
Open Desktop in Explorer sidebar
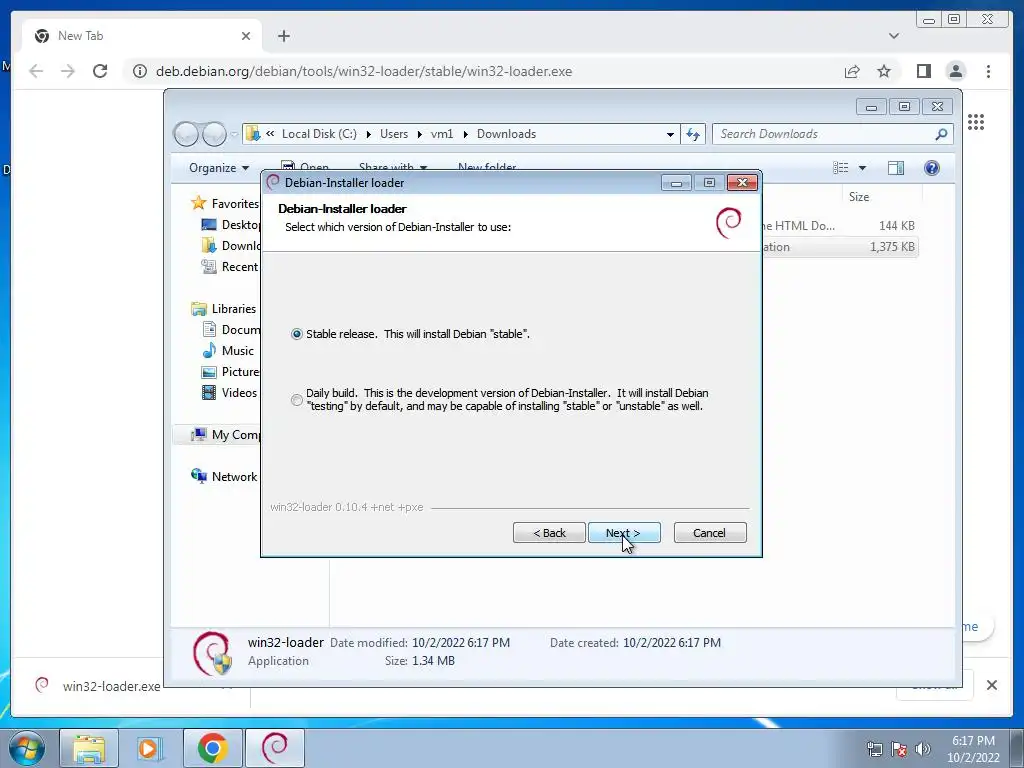click(x=231, y=225)
